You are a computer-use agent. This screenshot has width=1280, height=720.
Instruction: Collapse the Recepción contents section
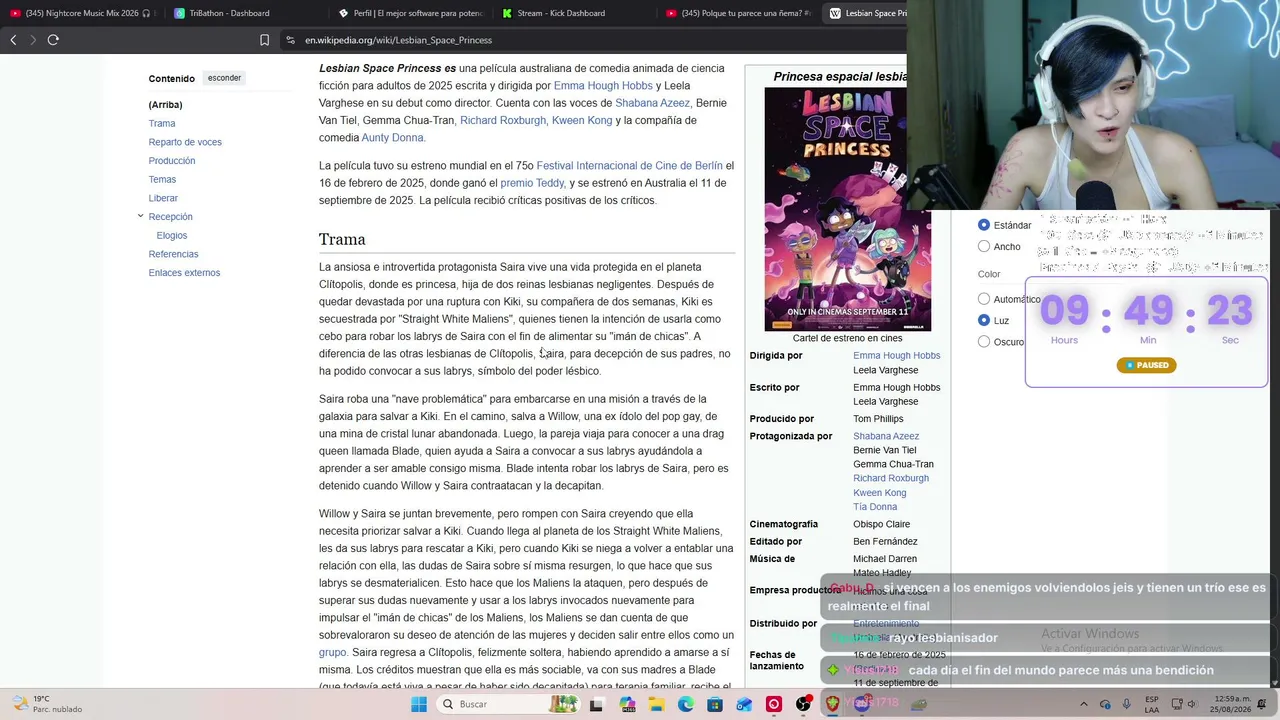click(140, 216)
